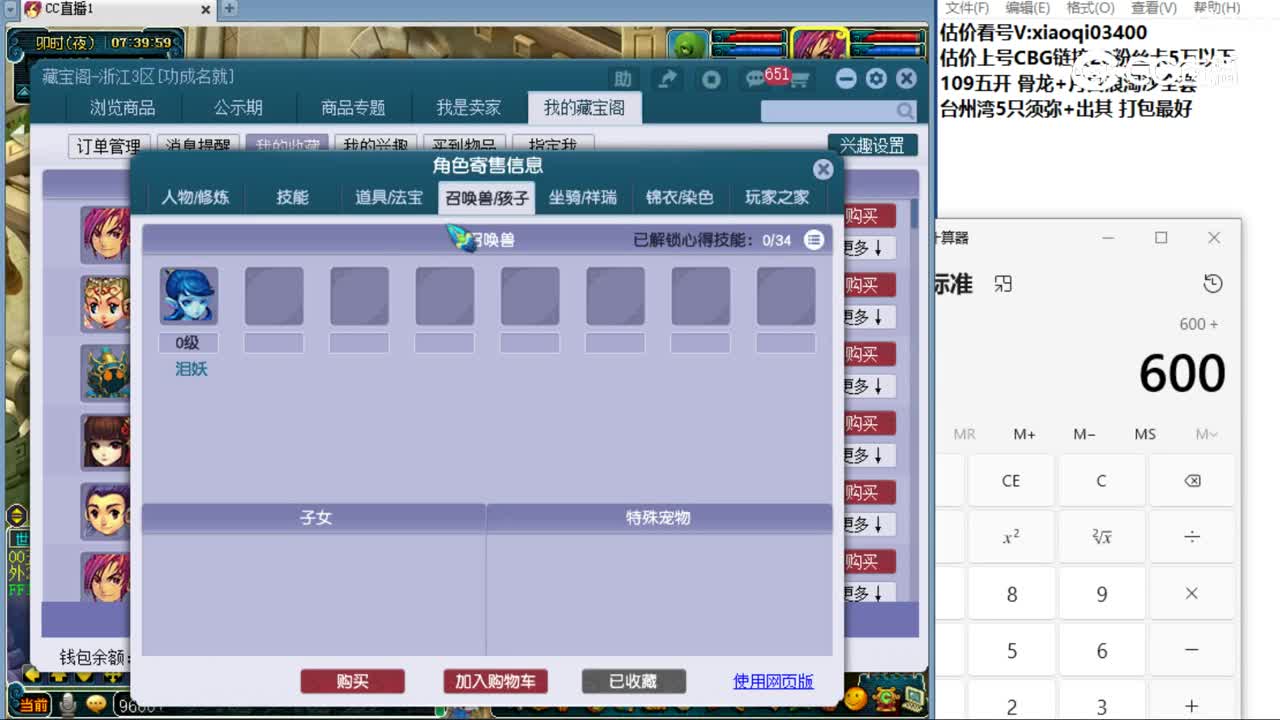Screen dimensions: 1280x720
Task: Click the yellow double-arrow icon on left sidebar
Action: coord(14,514)
